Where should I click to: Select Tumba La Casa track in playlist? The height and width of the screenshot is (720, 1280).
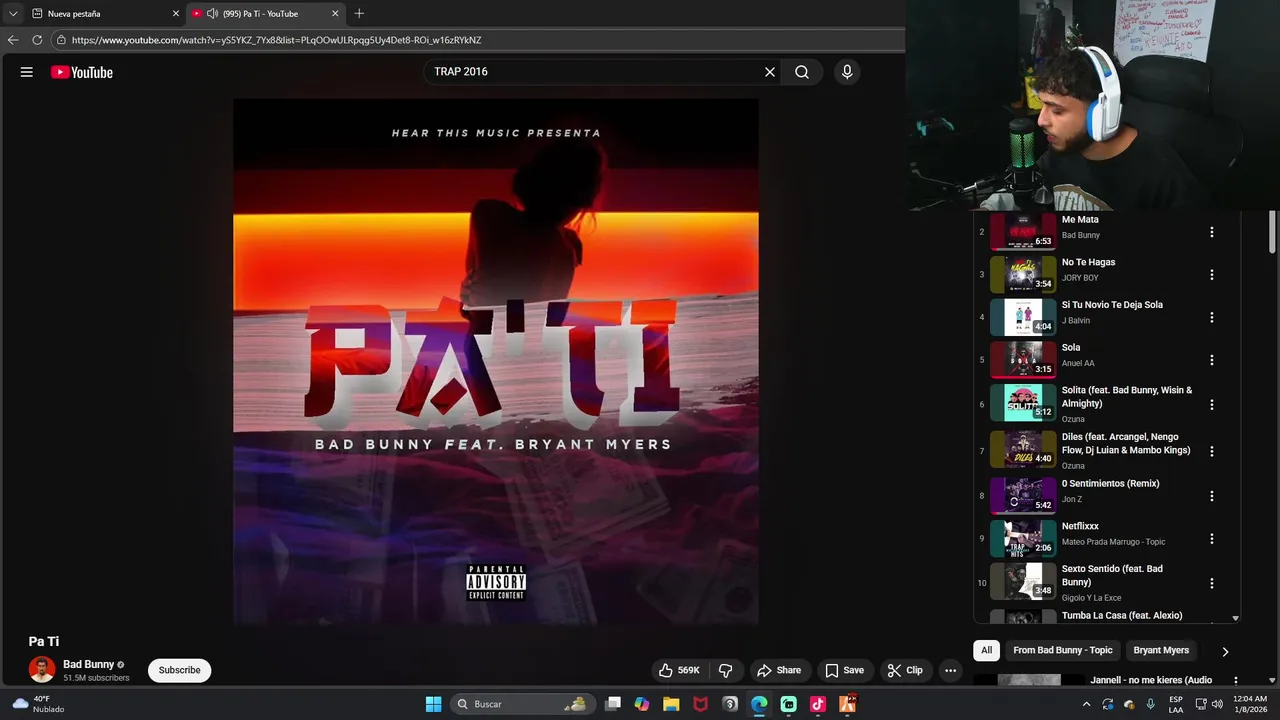[x=1090, y=616]
